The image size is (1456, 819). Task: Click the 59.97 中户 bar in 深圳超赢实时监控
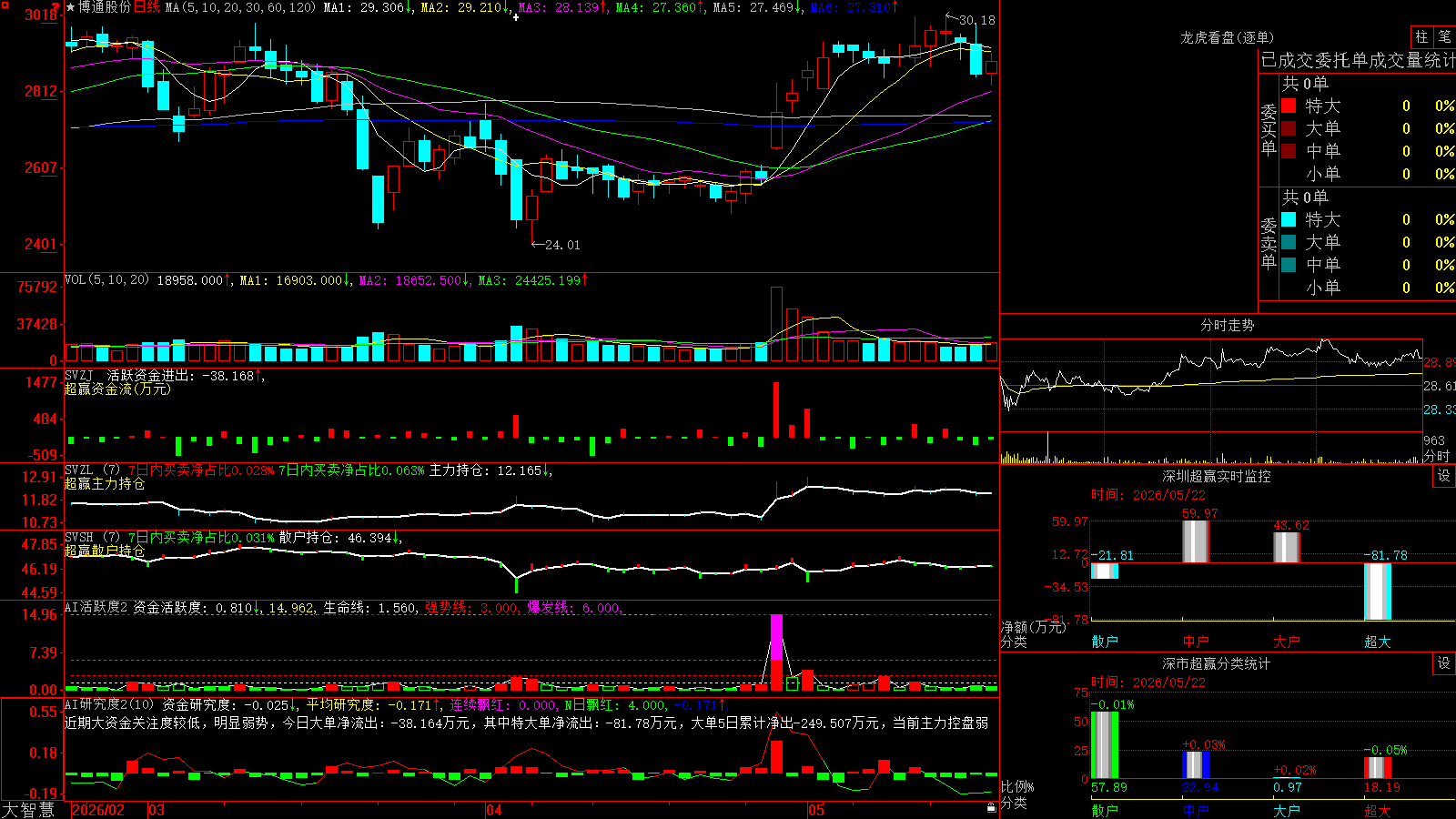pos(1196,541)
